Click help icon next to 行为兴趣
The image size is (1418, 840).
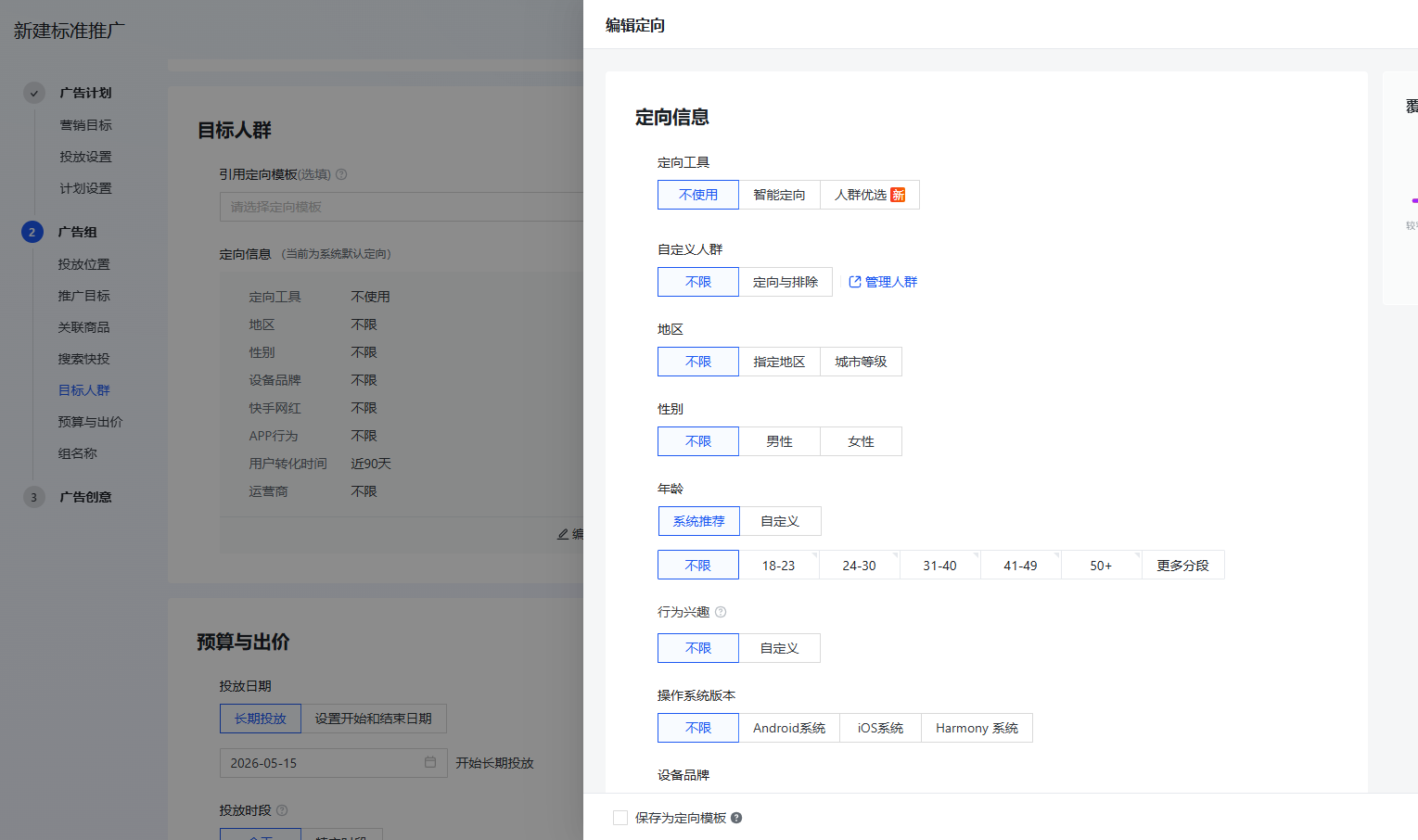(x=721, y=612)
